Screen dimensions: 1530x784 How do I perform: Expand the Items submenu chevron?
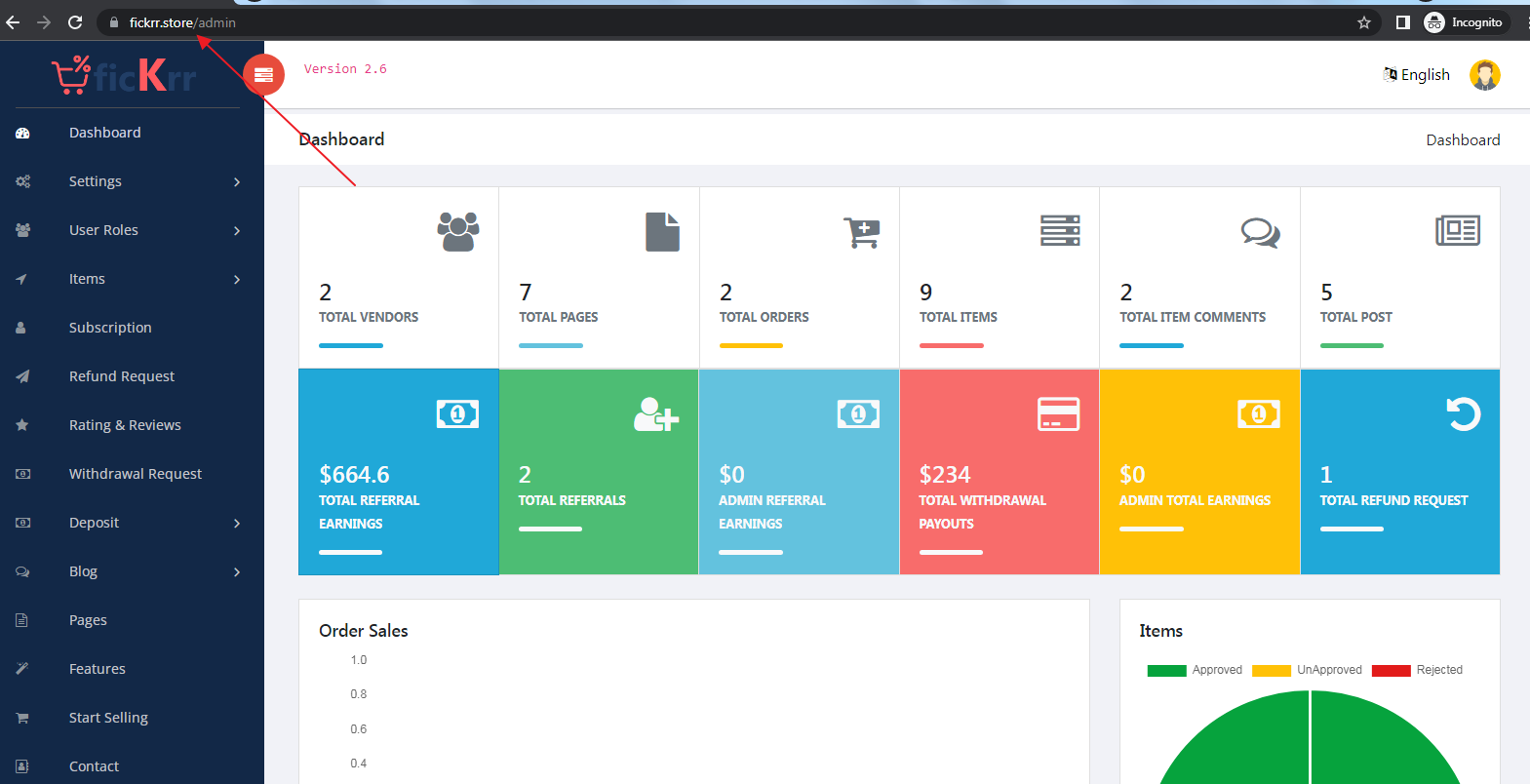click(237, 280)
